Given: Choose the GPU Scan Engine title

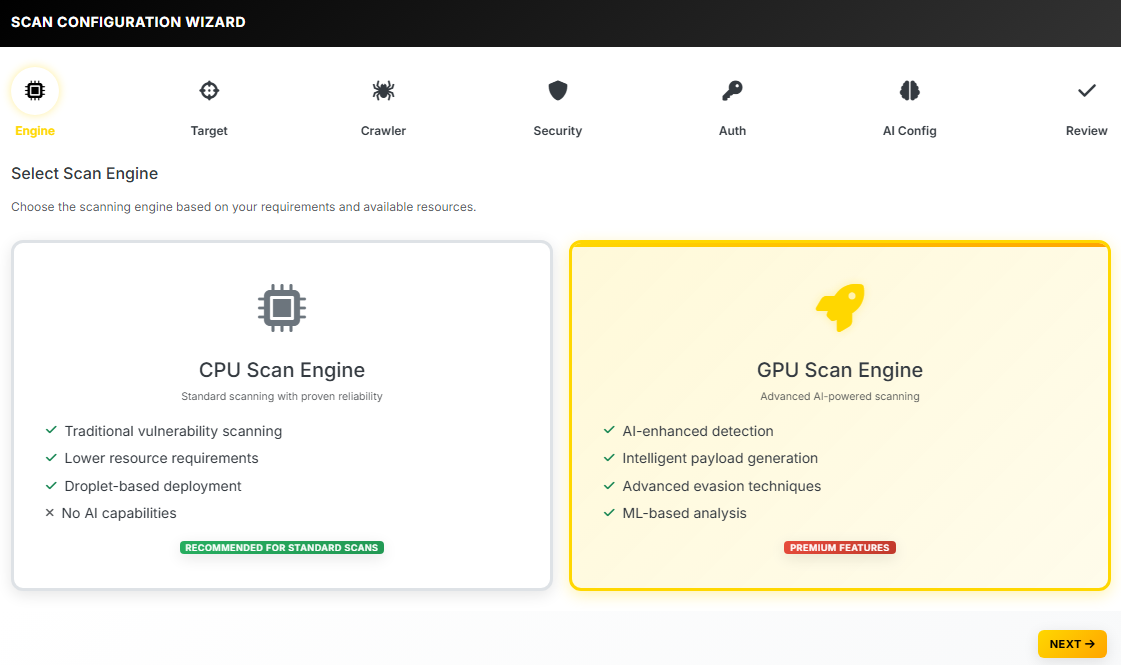Looking at the screenshot, I should (x=840, y=370).
